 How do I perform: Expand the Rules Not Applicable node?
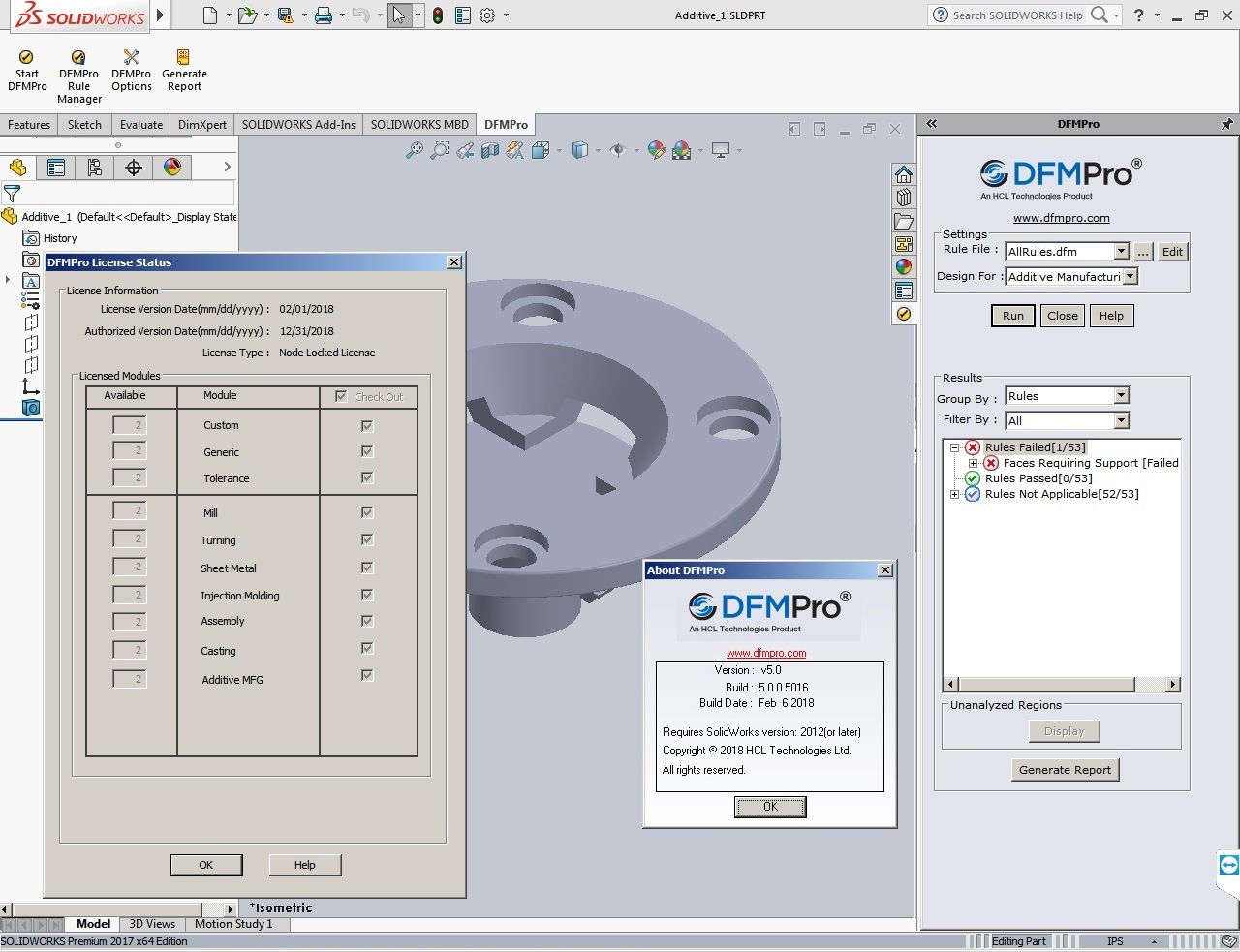point(954,494)
